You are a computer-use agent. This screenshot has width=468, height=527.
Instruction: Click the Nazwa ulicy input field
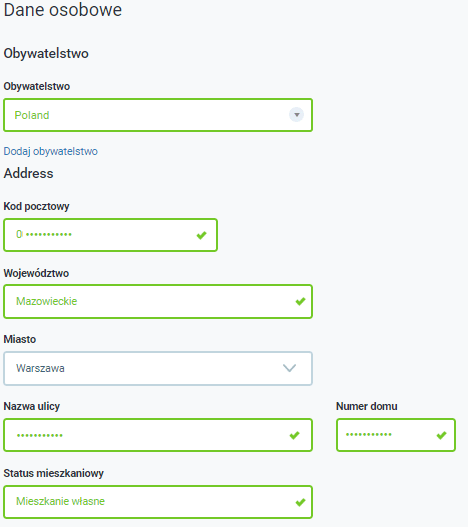pos(158,435)
